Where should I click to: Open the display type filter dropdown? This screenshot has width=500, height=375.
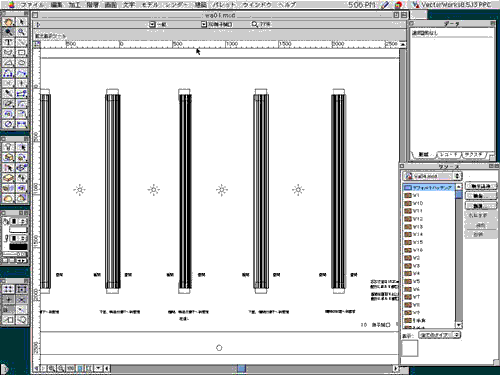[x=440, y=335]
